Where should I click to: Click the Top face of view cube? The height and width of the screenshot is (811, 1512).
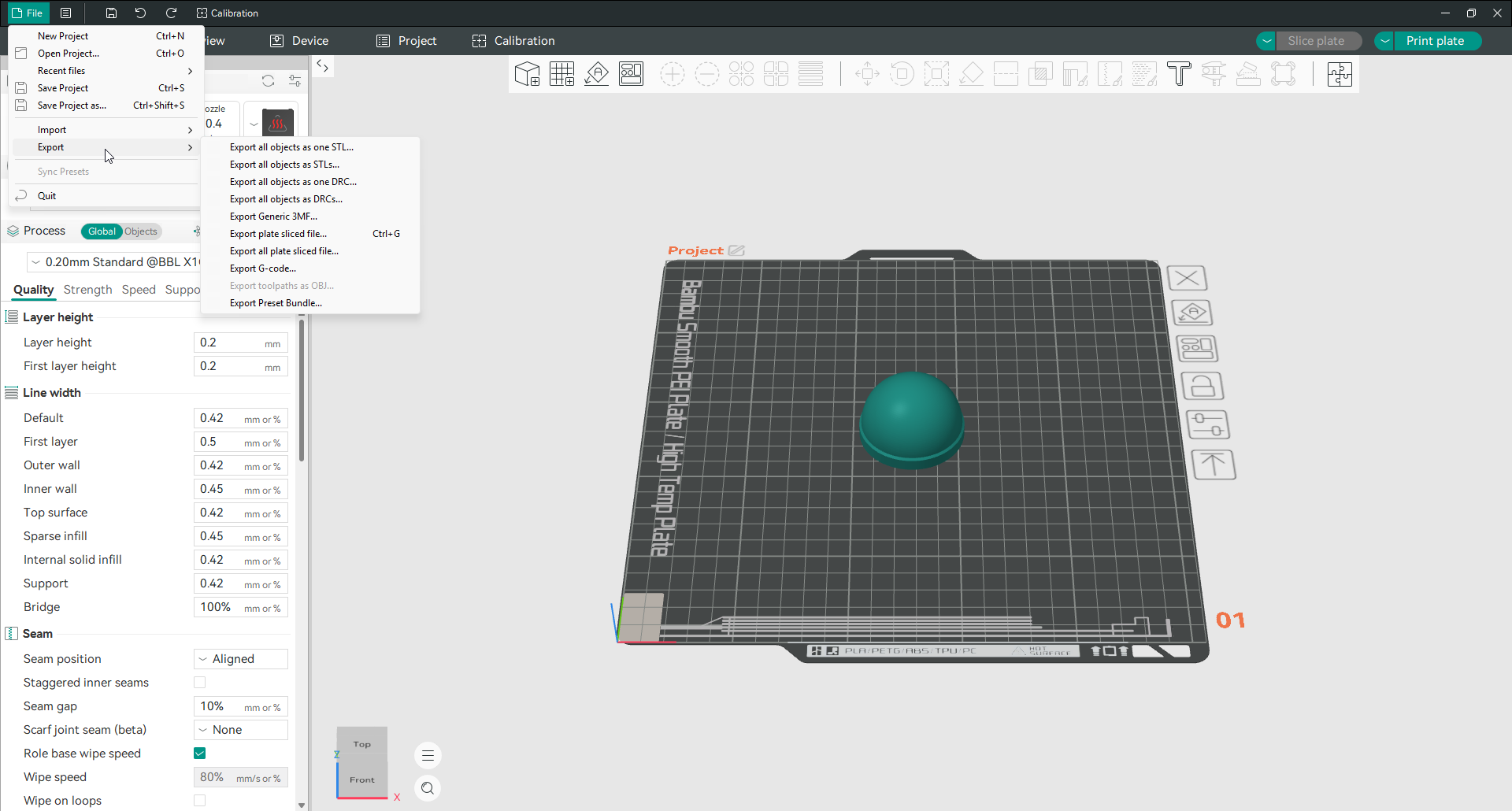click(362, 744)
